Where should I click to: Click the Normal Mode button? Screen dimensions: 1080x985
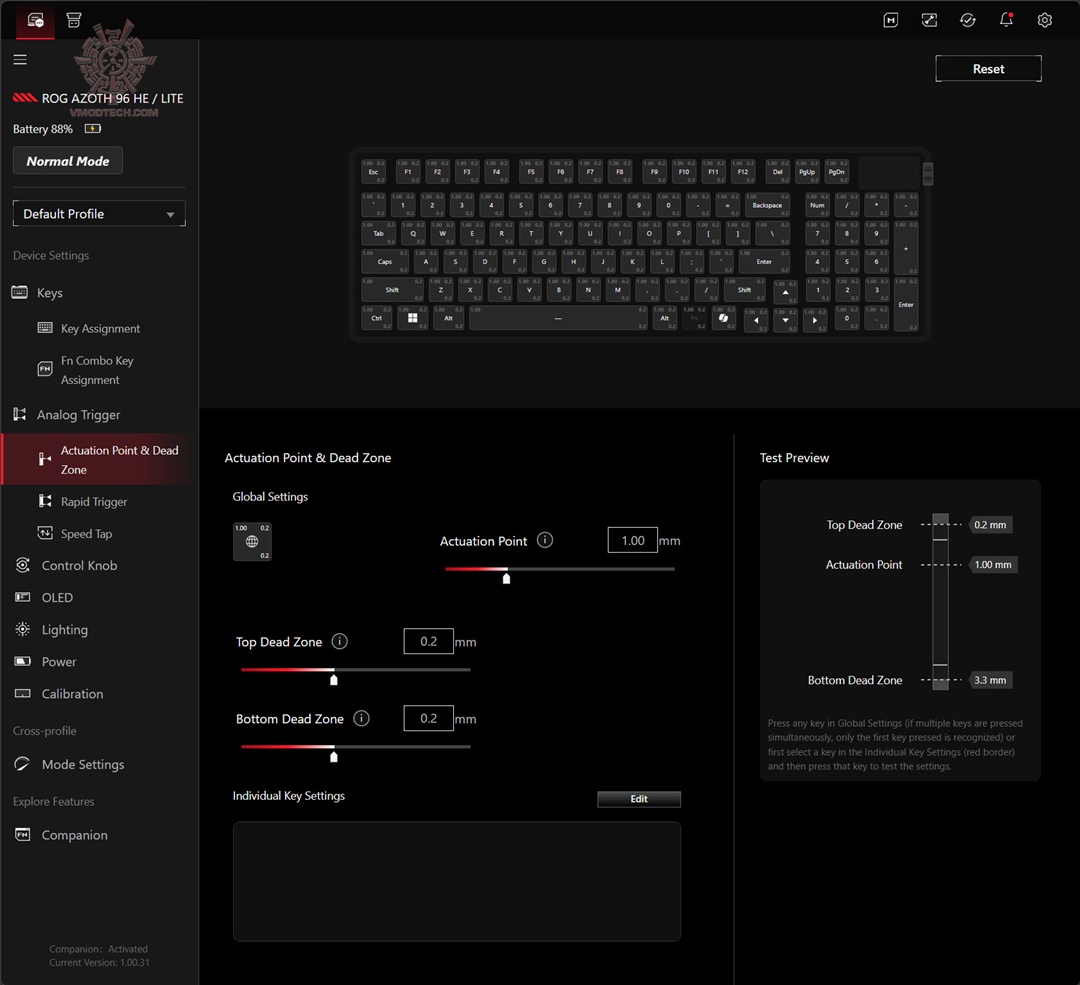pos(68,160)
